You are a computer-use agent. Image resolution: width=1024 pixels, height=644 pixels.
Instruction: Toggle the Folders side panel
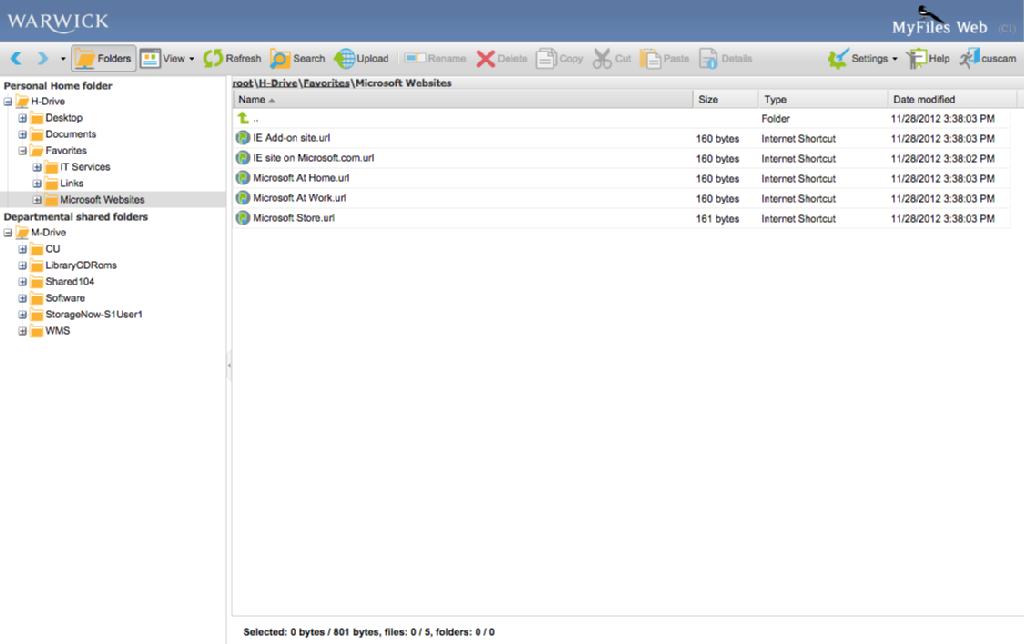103,58
